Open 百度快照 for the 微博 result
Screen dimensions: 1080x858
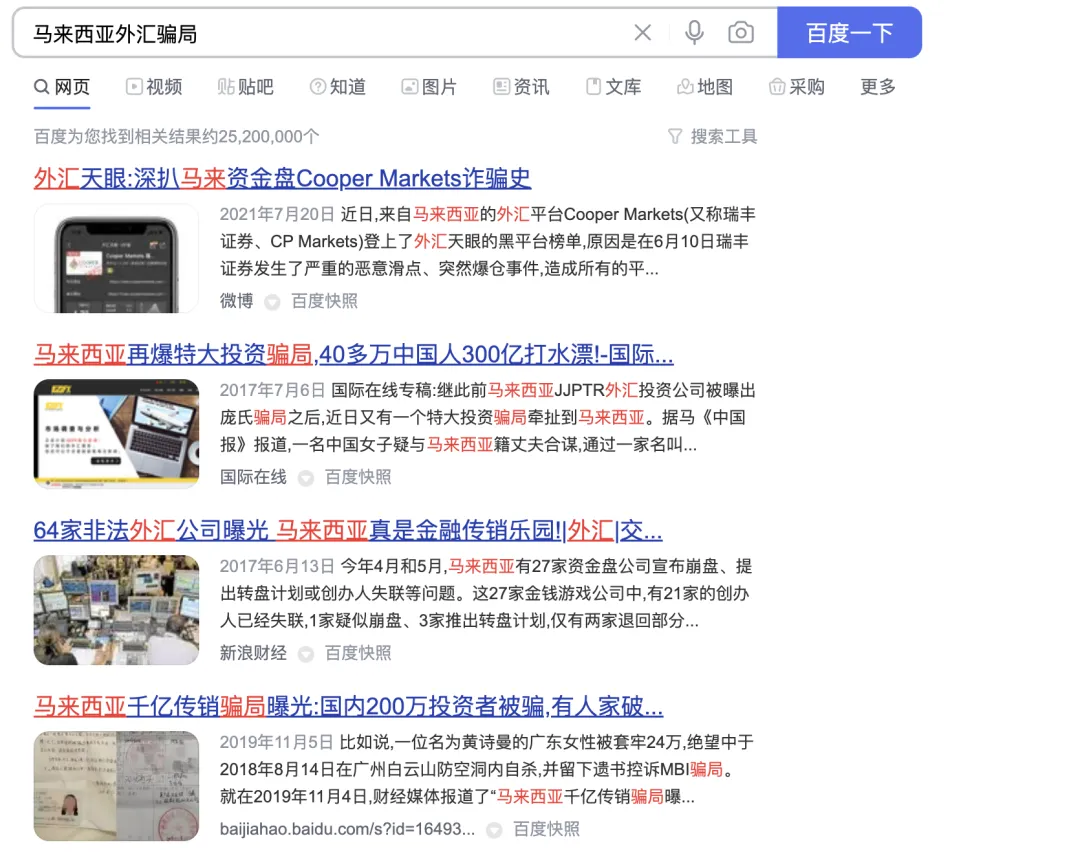[x=324, y=301]
